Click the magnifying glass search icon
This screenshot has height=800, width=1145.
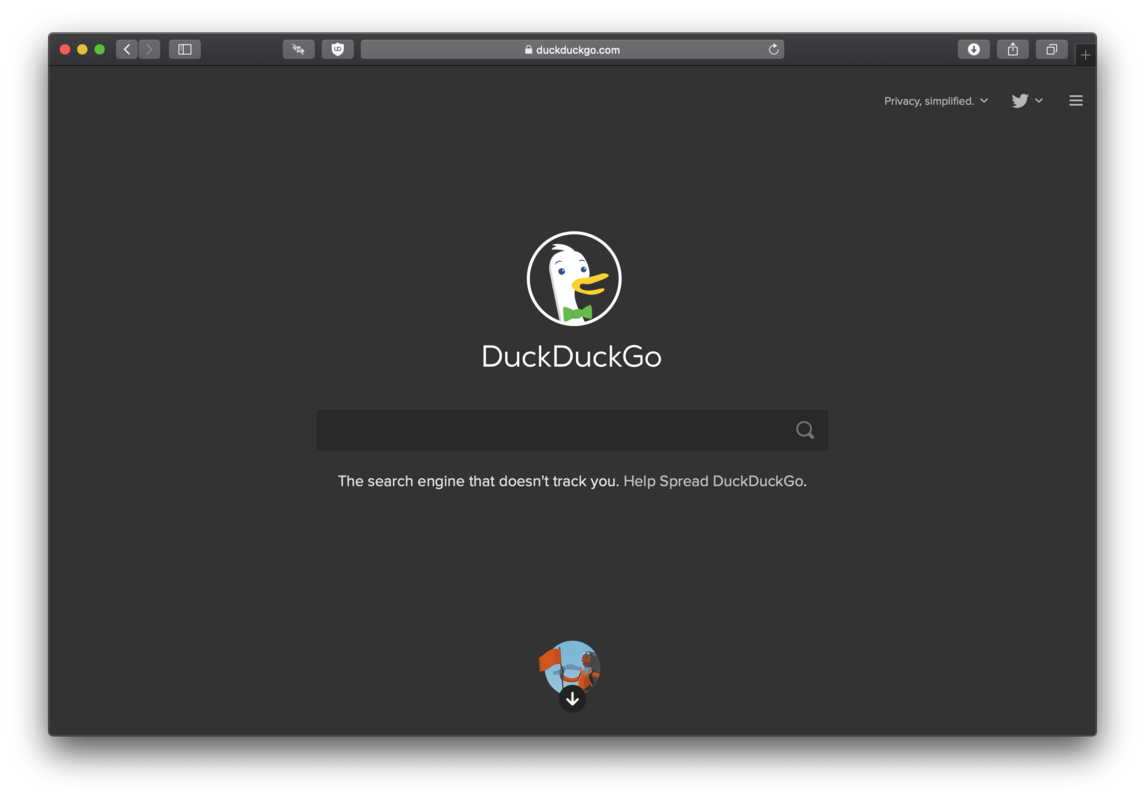click(805, 430)
